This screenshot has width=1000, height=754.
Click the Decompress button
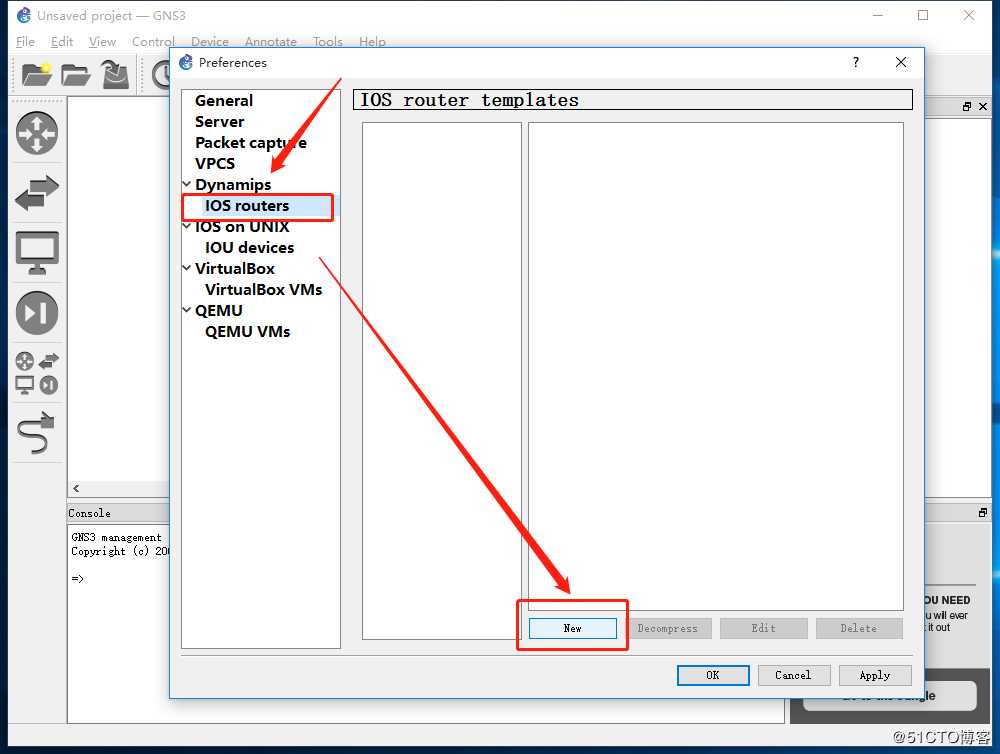click(668, 628)
